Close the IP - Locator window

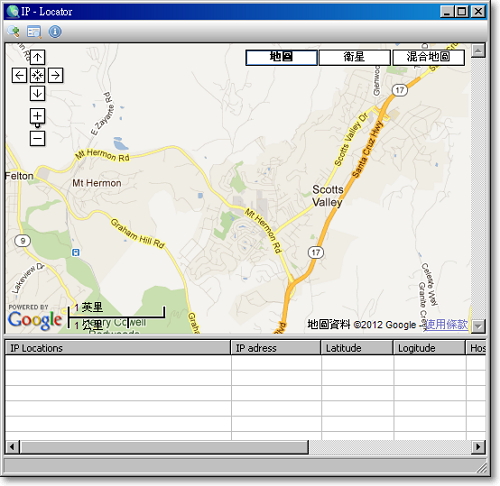pyautogui.click(x=478, y=12)
